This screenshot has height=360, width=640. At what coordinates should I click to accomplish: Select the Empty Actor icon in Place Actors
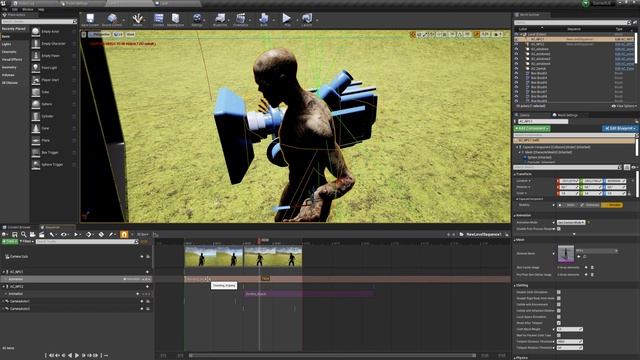coord(36,31)
